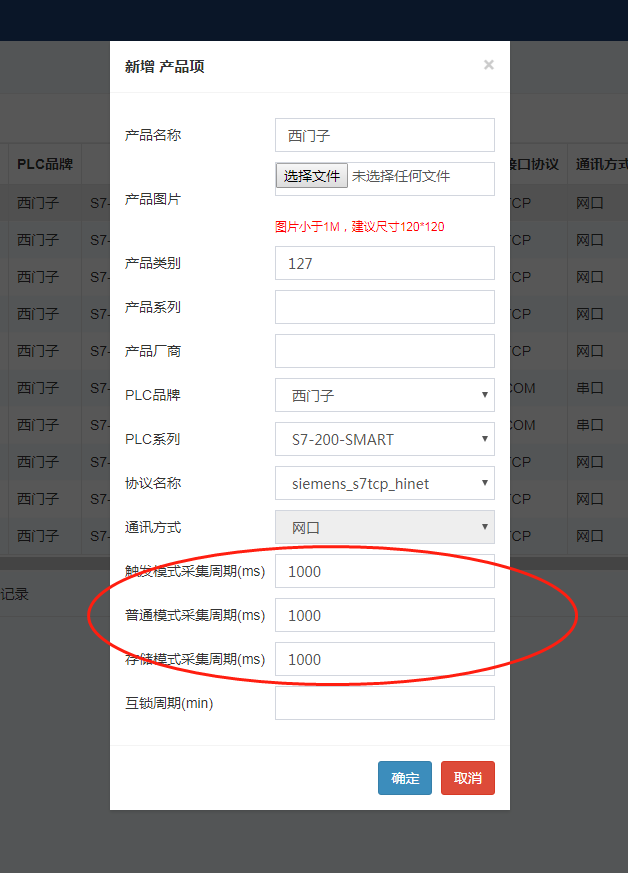Select the first 西门子 row in table
This screenshot has height=873, width=628.
[x=38, y=203]
